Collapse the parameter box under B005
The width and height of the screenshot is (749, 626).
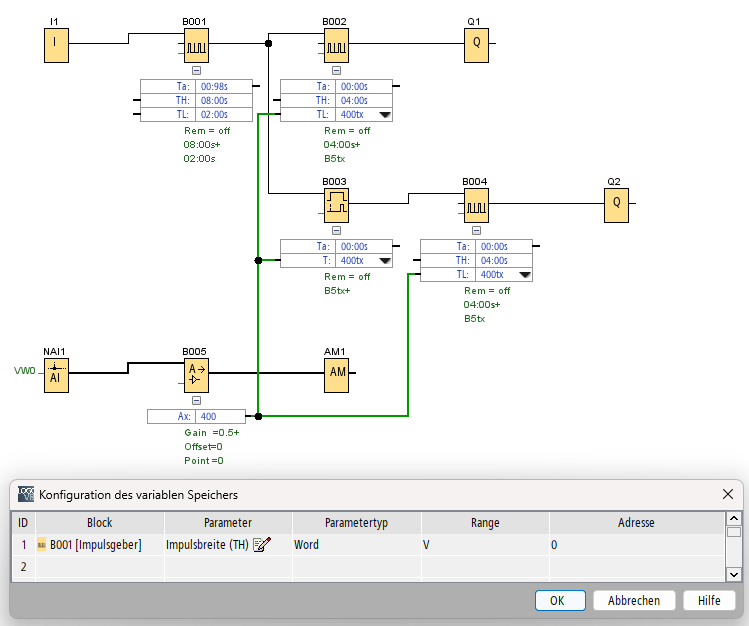pyautogui.click(x=196, y=400)
